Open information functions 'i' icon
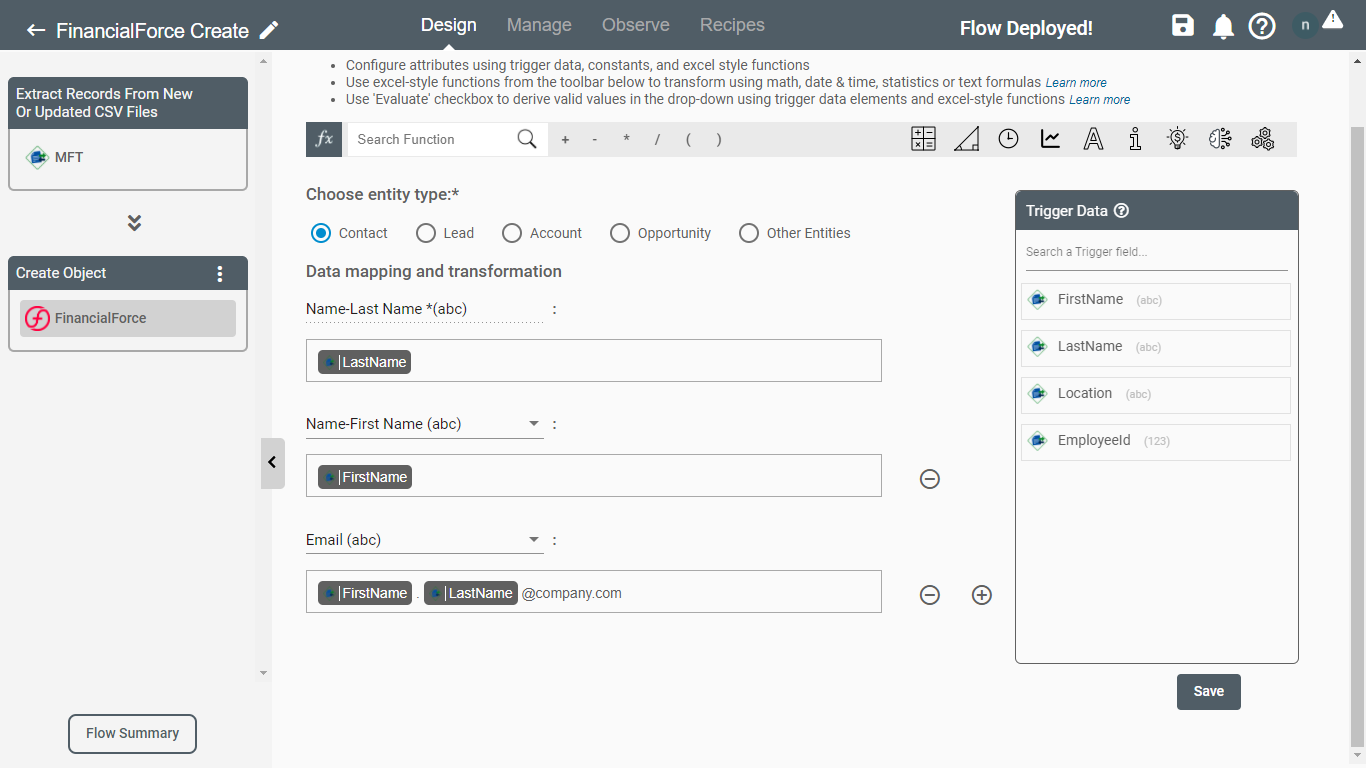This screenshot has width=1366, height=768. click(x=1135, y=139)
